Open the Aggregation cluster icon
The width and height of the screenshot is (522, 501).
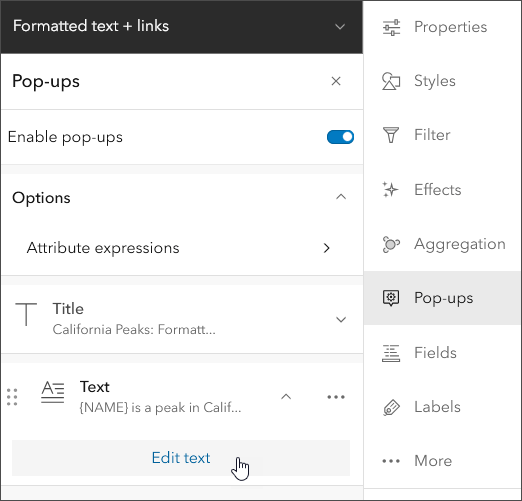391,244
